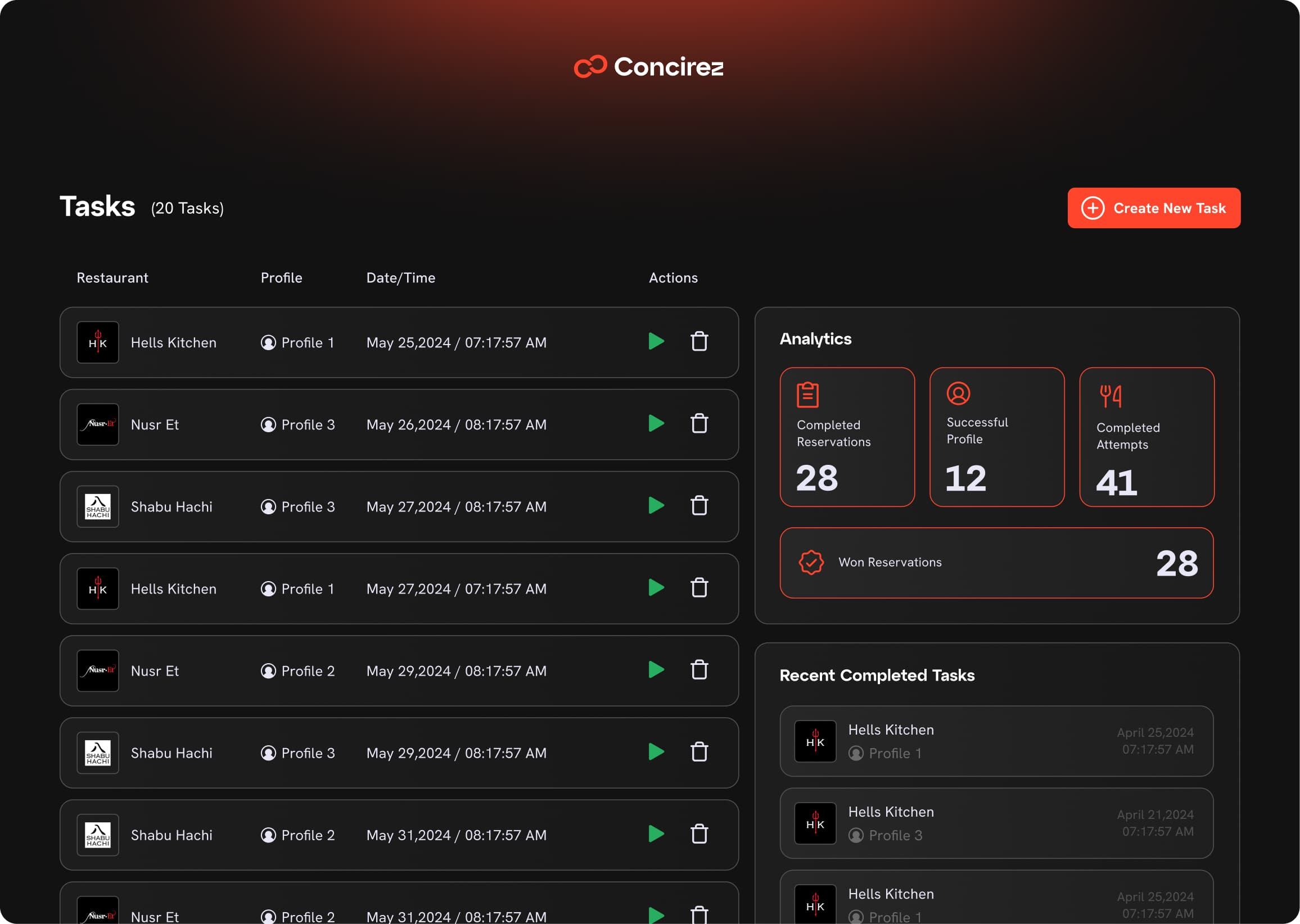Click Nusr Et logo in May 29 row
The height and width of the screenshot is (924, 1300).
tap(98, 671)
